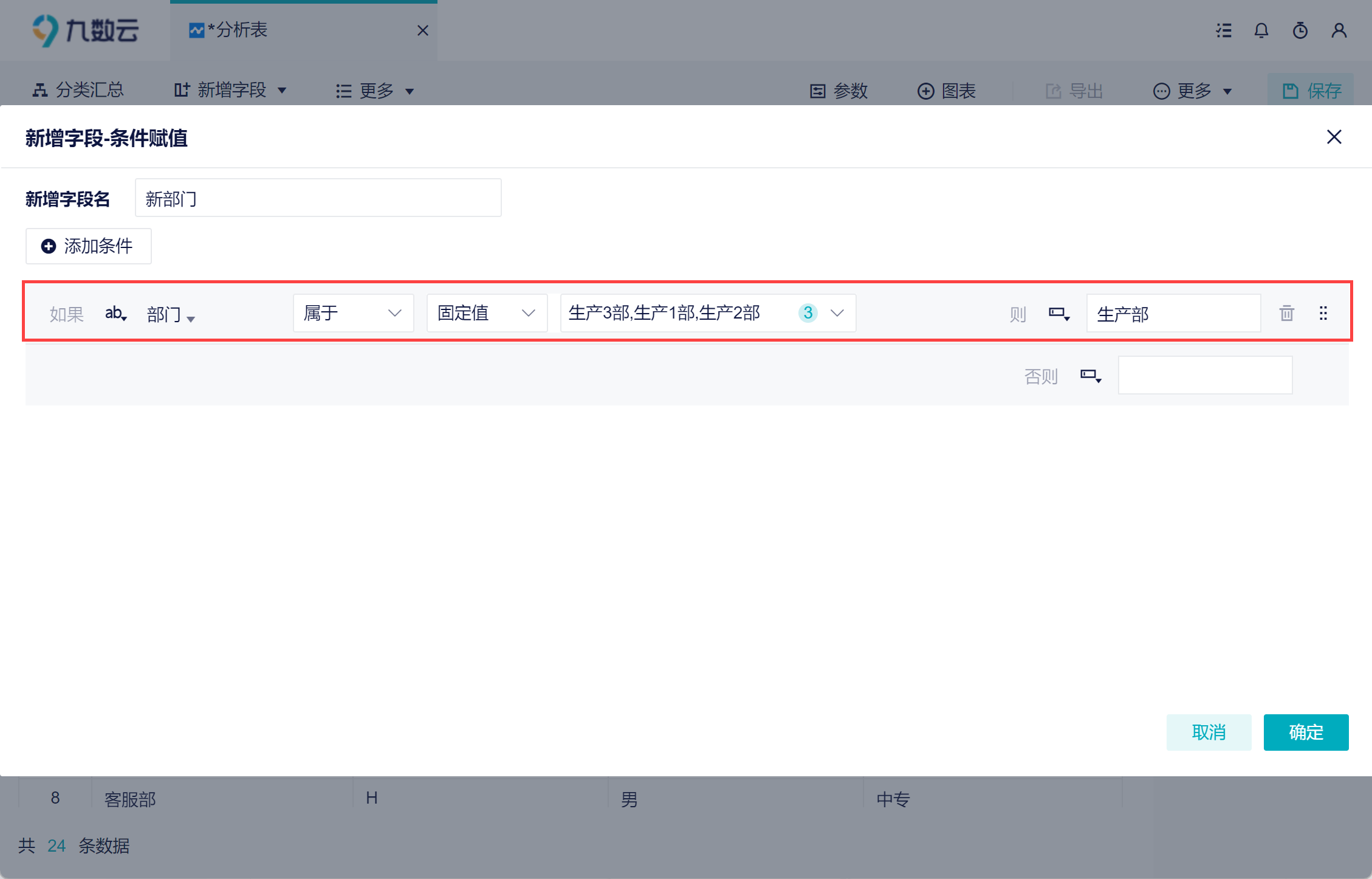Delete the condition row with trash icon
Screen dimensions: 1372x879
[1286, 313]
